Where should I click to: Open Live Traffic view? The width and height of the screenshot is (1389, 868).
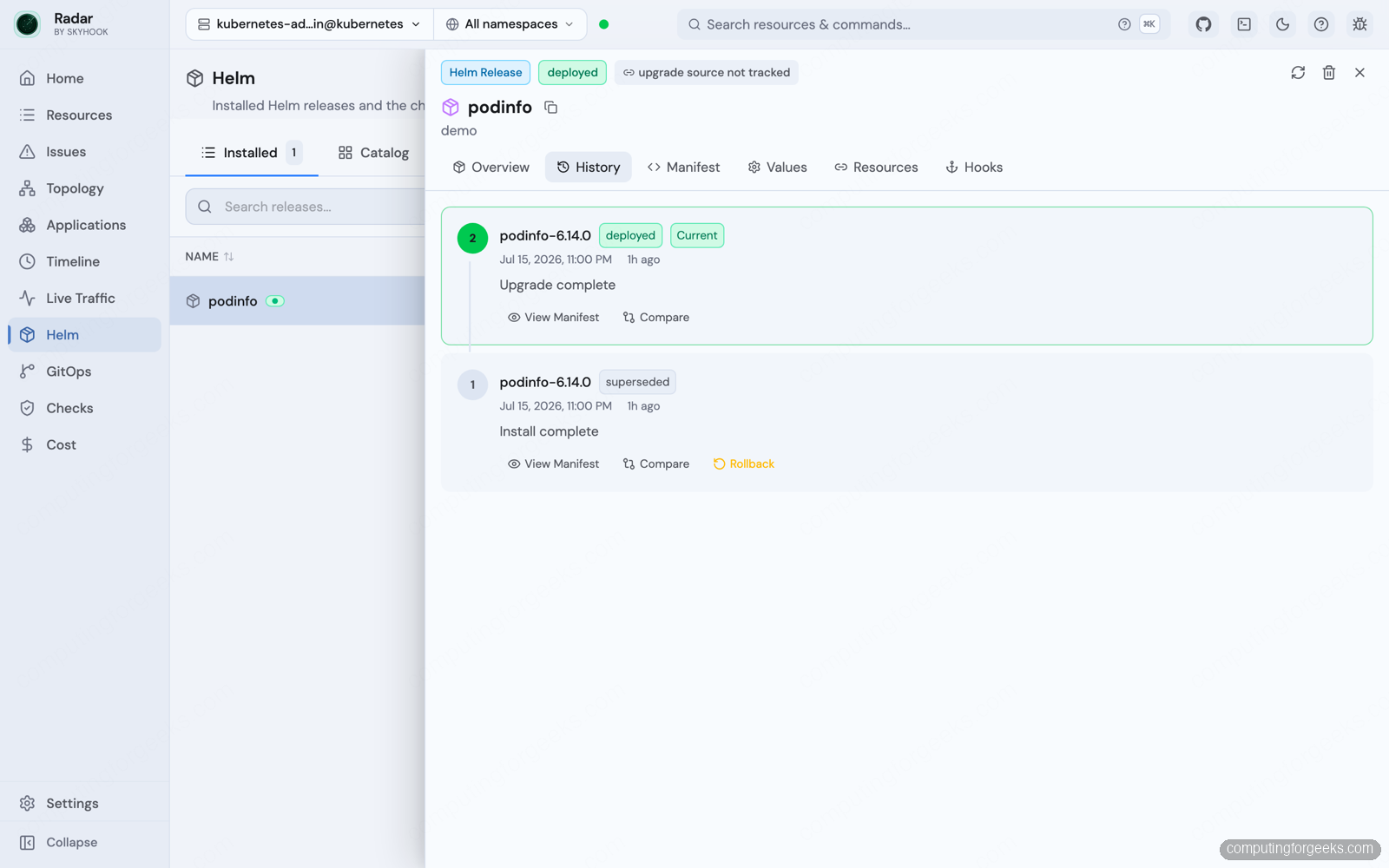[x=84, y=298]
